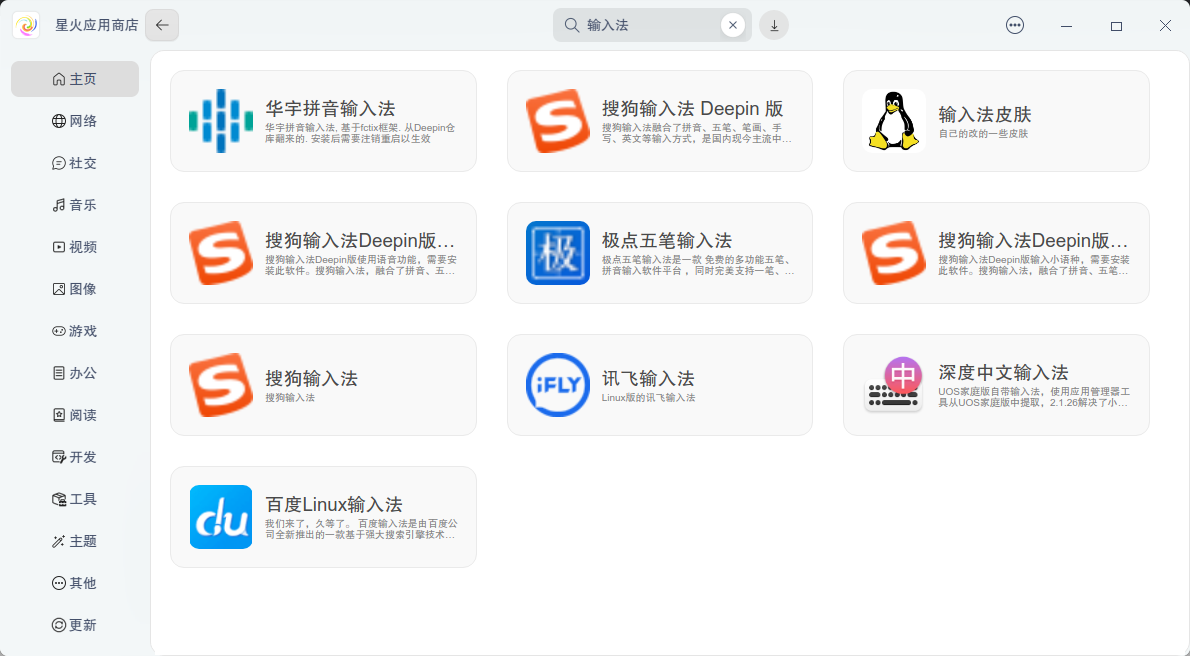Open the more options menu
Viewport: 1190px width, 656px height.
point(1015,25)
